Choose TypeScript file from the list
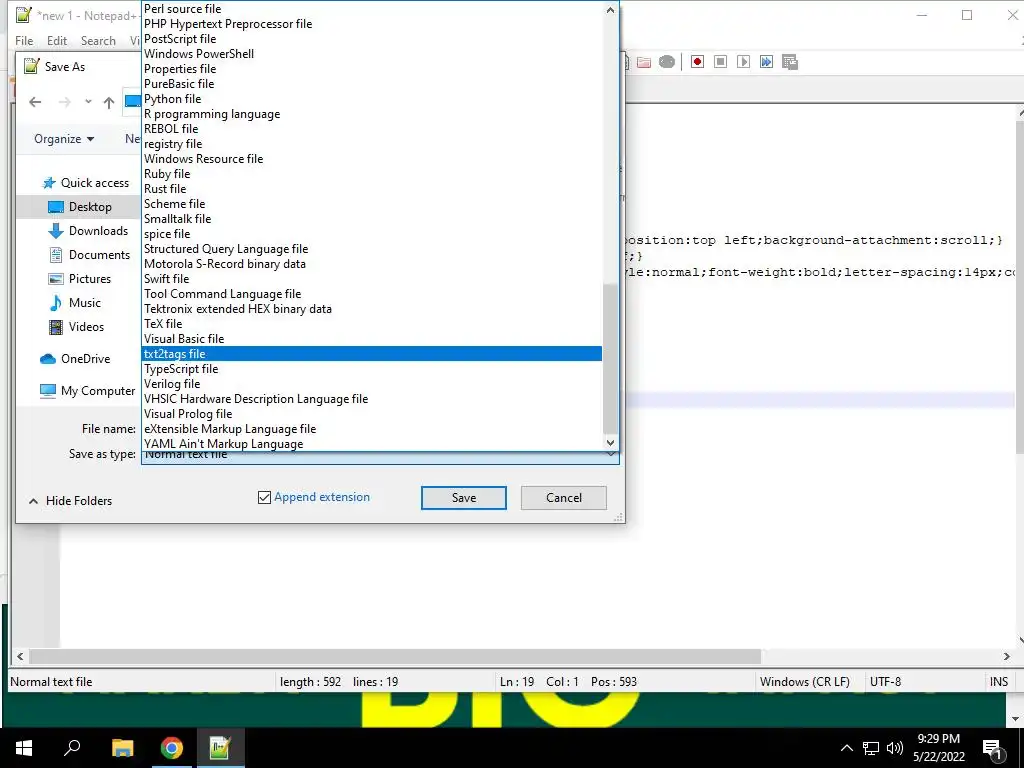Screen dimensions: 1024x768 coord(372,369)
